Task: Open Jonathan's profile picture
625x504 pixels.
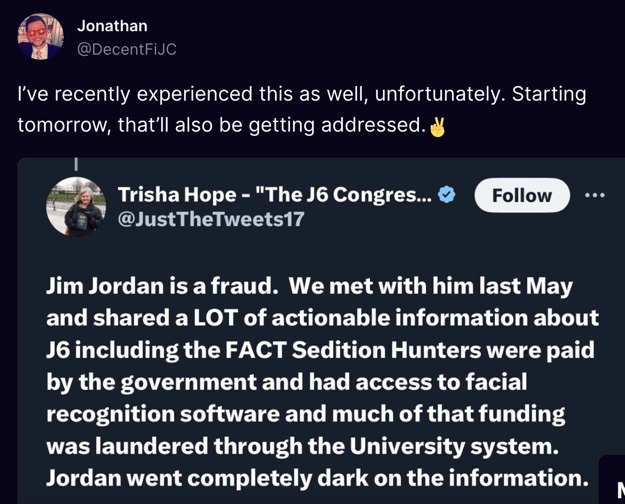Action: pos(39,37)
